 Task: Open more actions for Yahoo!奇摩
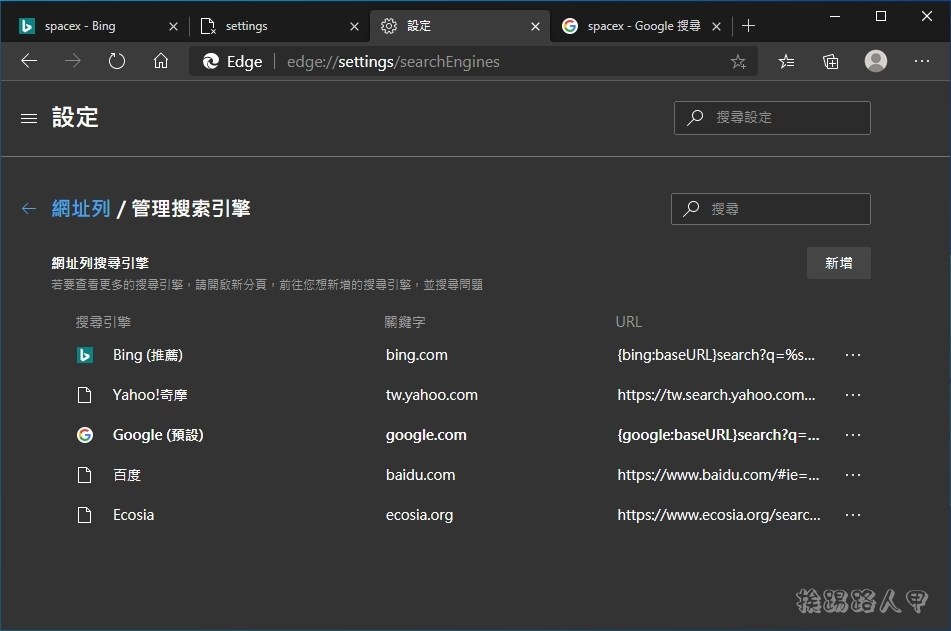[x=853, y=395]
